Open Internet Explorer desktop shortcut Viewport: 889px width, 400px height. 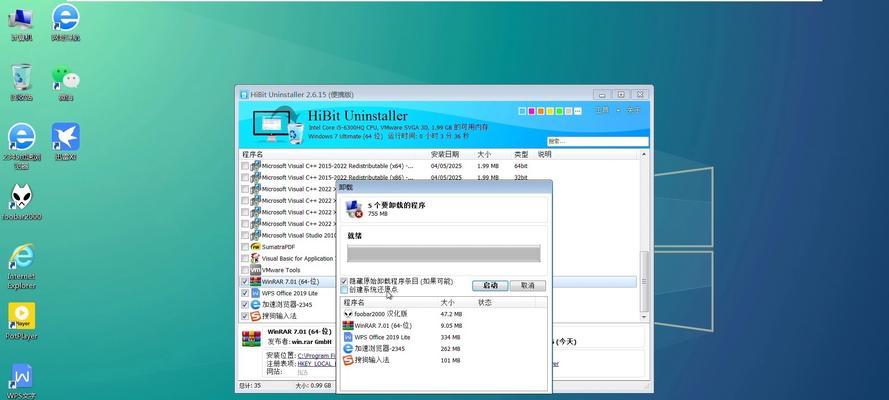pos(22,266)
